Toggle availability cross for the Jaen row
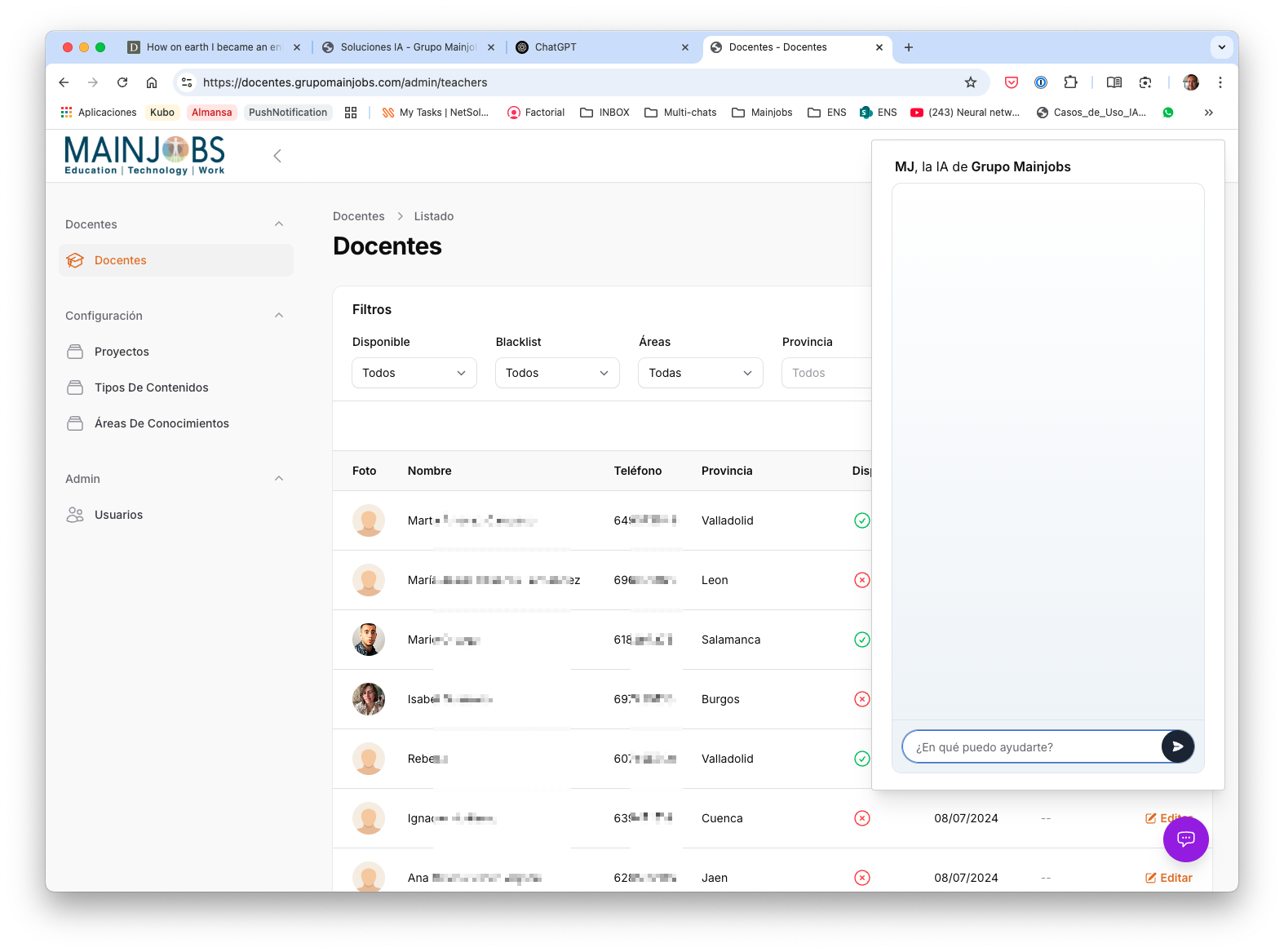Screen dimensions: 1284x952 click(x=861, y=878)
